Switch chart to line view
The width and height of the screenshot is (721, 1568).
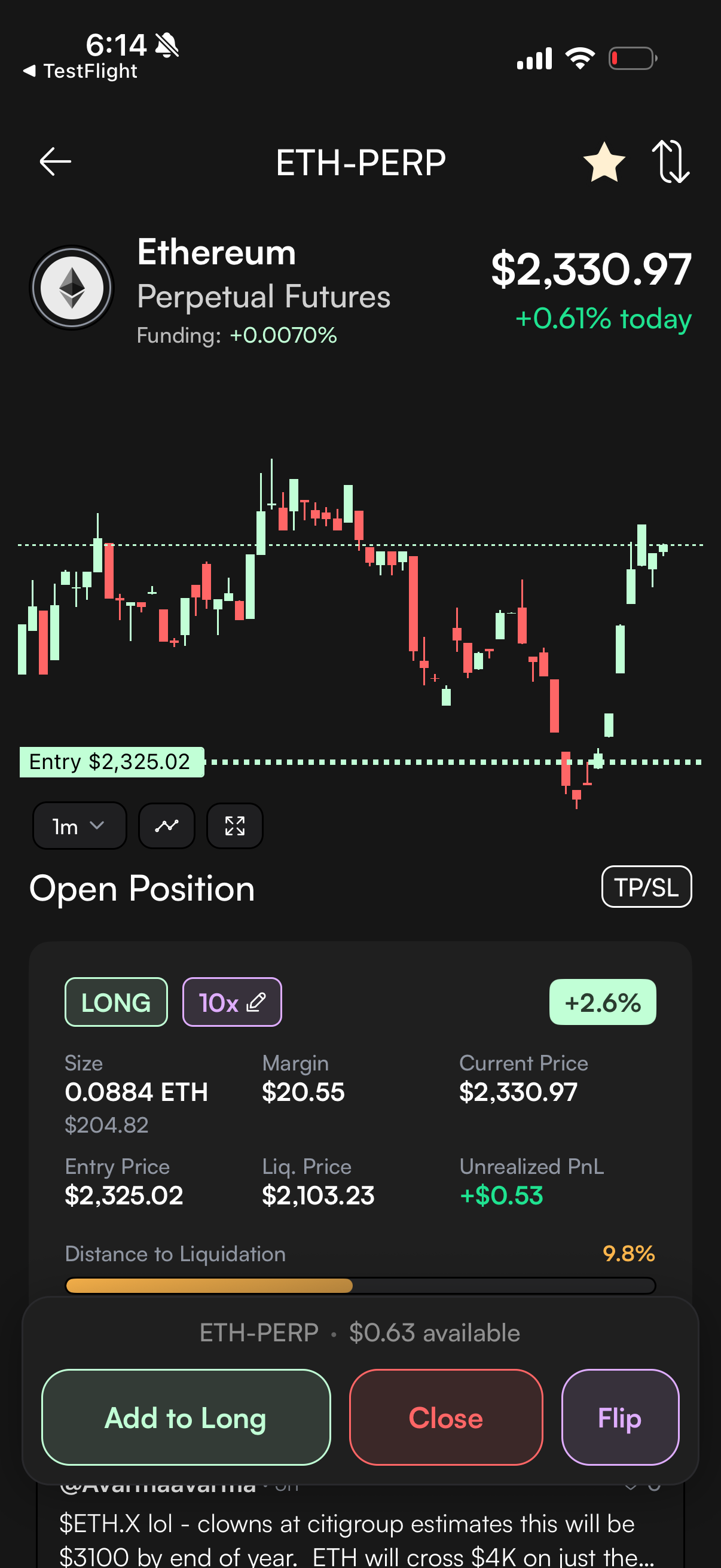167,826
